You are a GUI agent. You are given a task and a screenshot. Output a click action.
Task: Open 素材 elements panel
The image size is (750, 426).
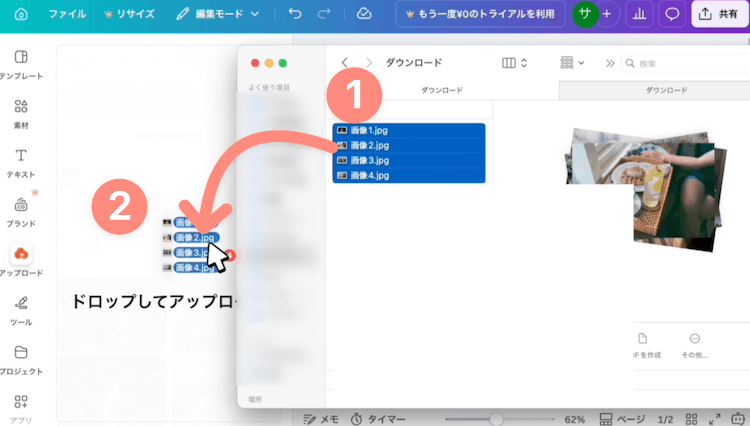[21, 114]
